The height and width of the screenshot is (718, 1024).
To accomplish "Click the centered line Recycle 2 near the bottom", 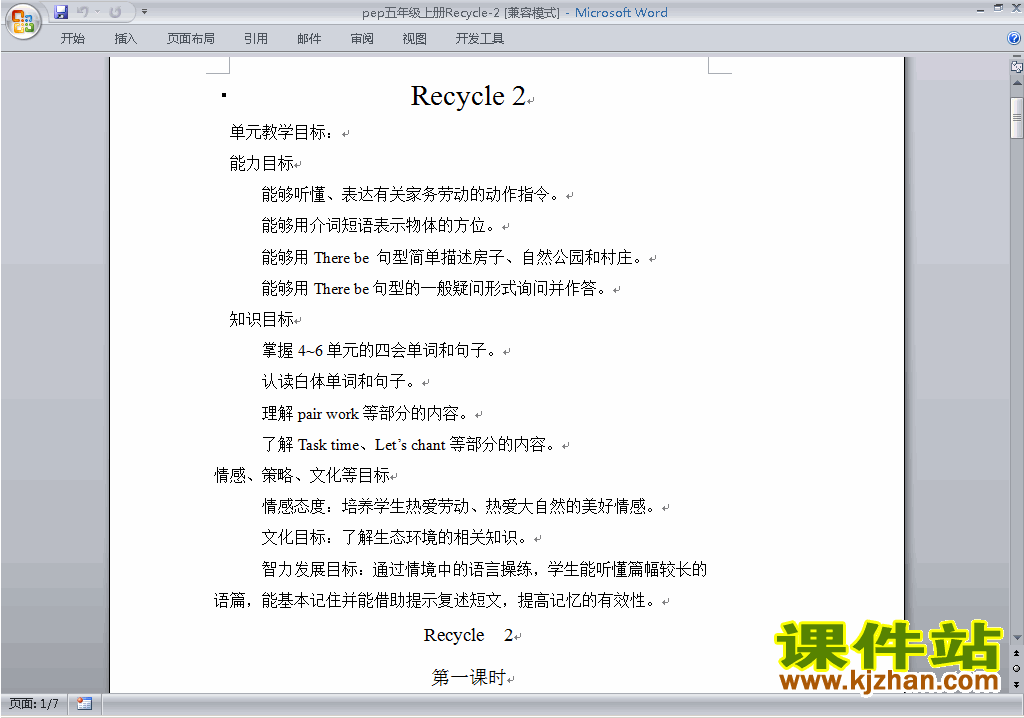I will tap(468, 635).
